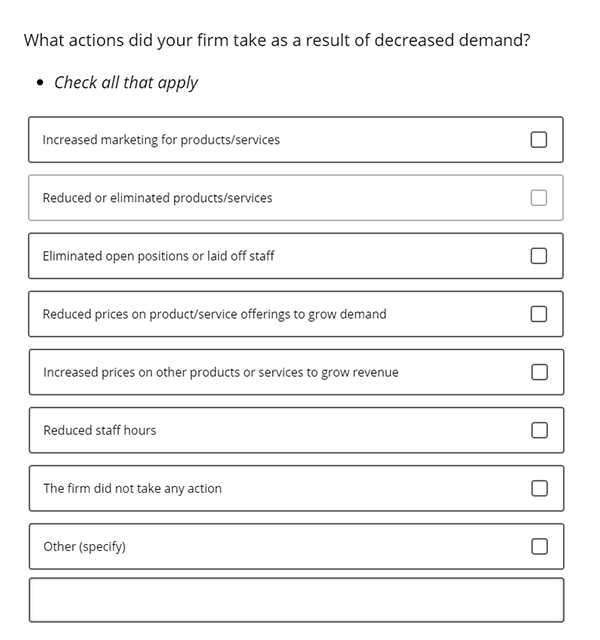The image size is (600, 640).
Task: Click the 'Increased prices on other products' label text
Action: (221, 373)
